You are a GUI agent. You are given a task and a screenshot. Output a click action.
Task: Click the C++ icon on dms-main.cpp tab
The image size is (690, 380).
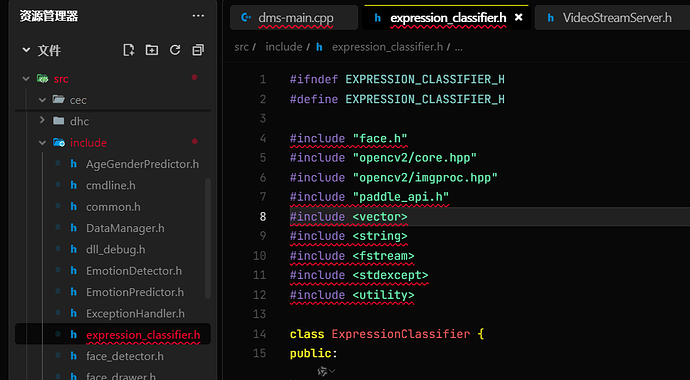pyautogui.click(x=246, y=18)
